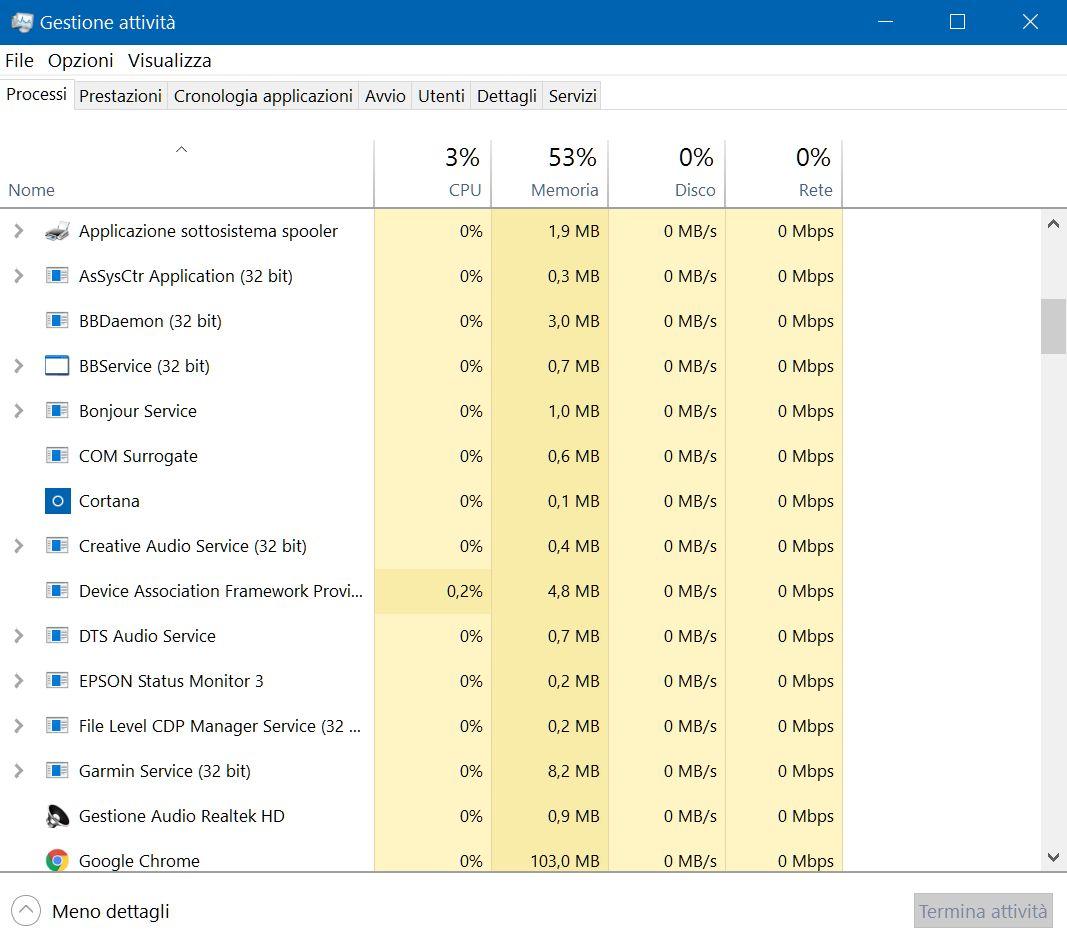
Task: Select the Cortana process icon
Action: pyautogui.click(x=57, y=501)
